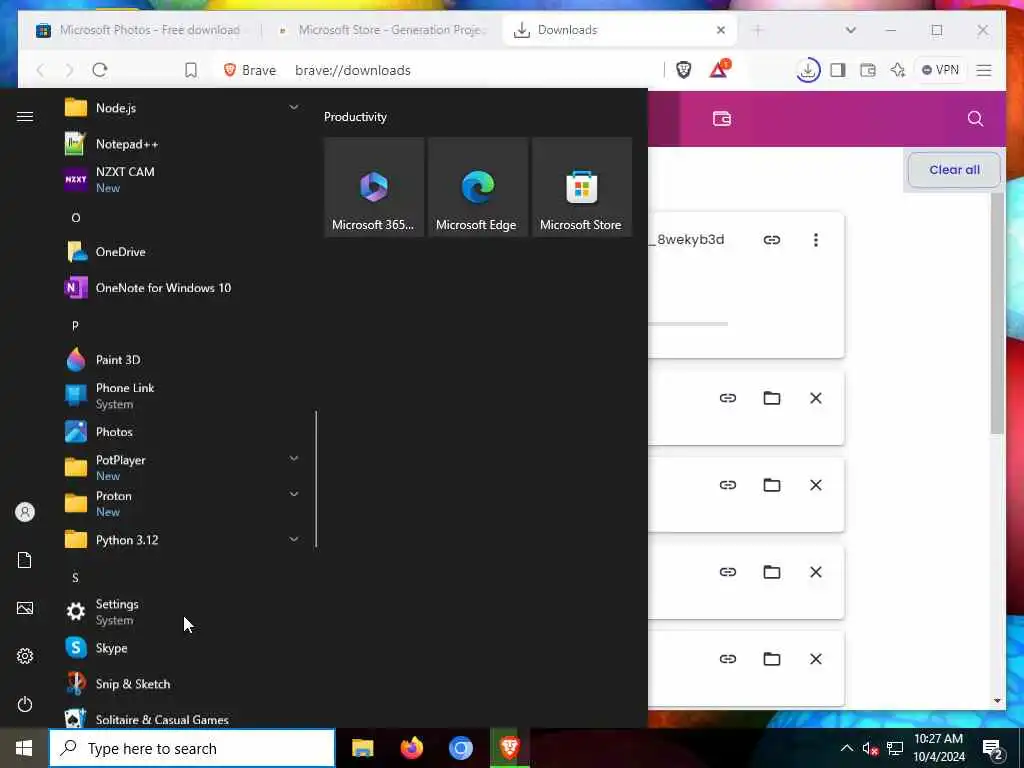Open the Brave main menu
Image resolution: width=1024 pixels, height=768 pixels.
(984, 70)
